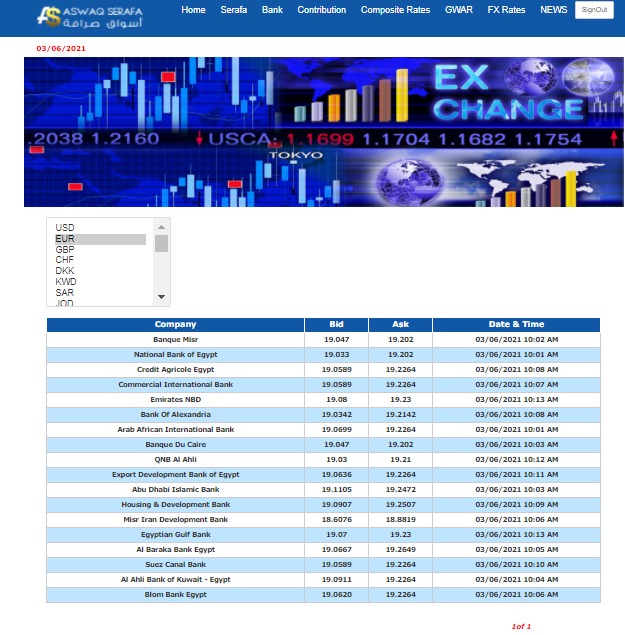Click Emirates NBD bid 19.08
625x635 pixels.
click(x=336, y=399)
